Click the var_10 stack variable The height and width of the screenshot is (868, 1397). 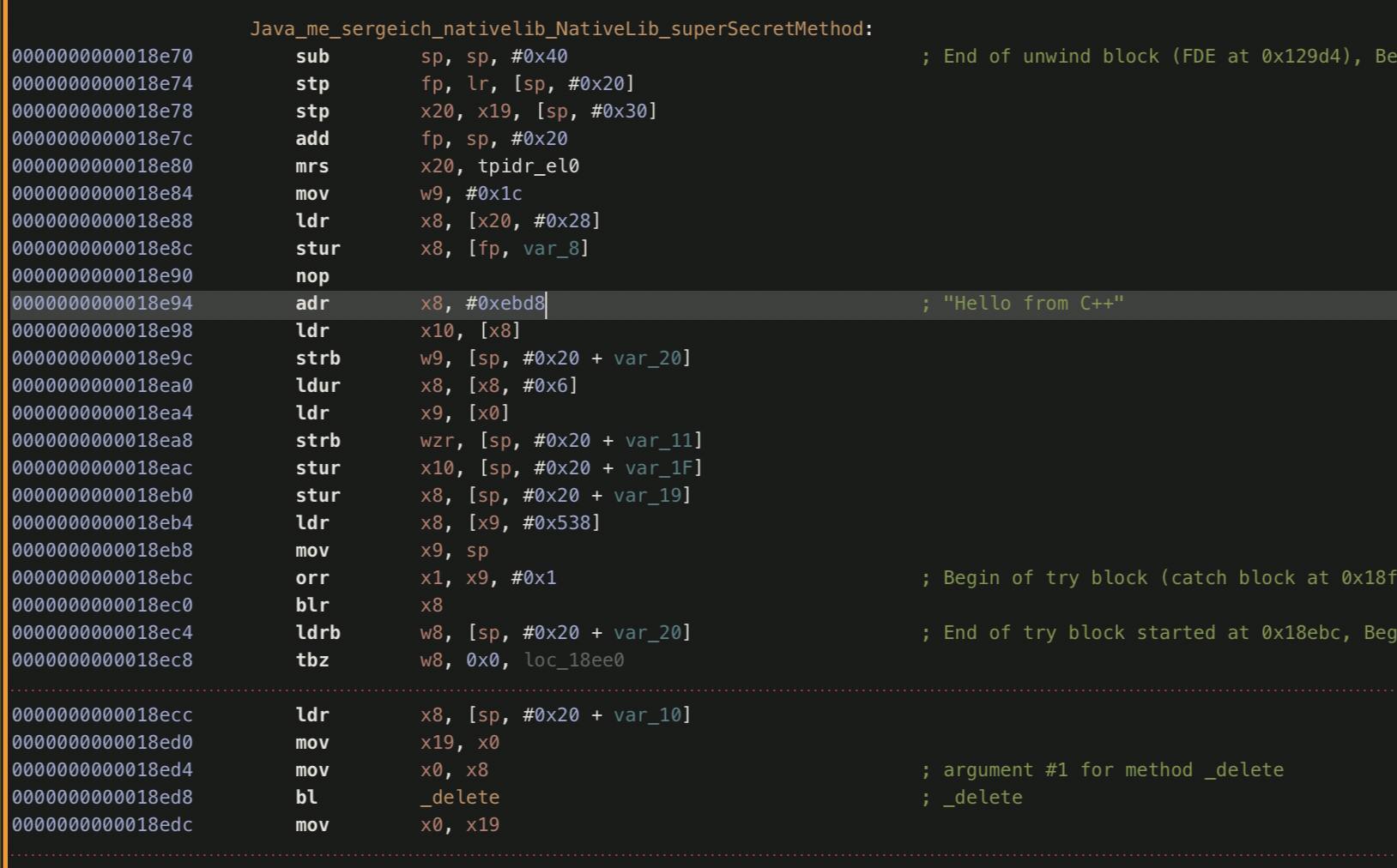click(647, 715)
